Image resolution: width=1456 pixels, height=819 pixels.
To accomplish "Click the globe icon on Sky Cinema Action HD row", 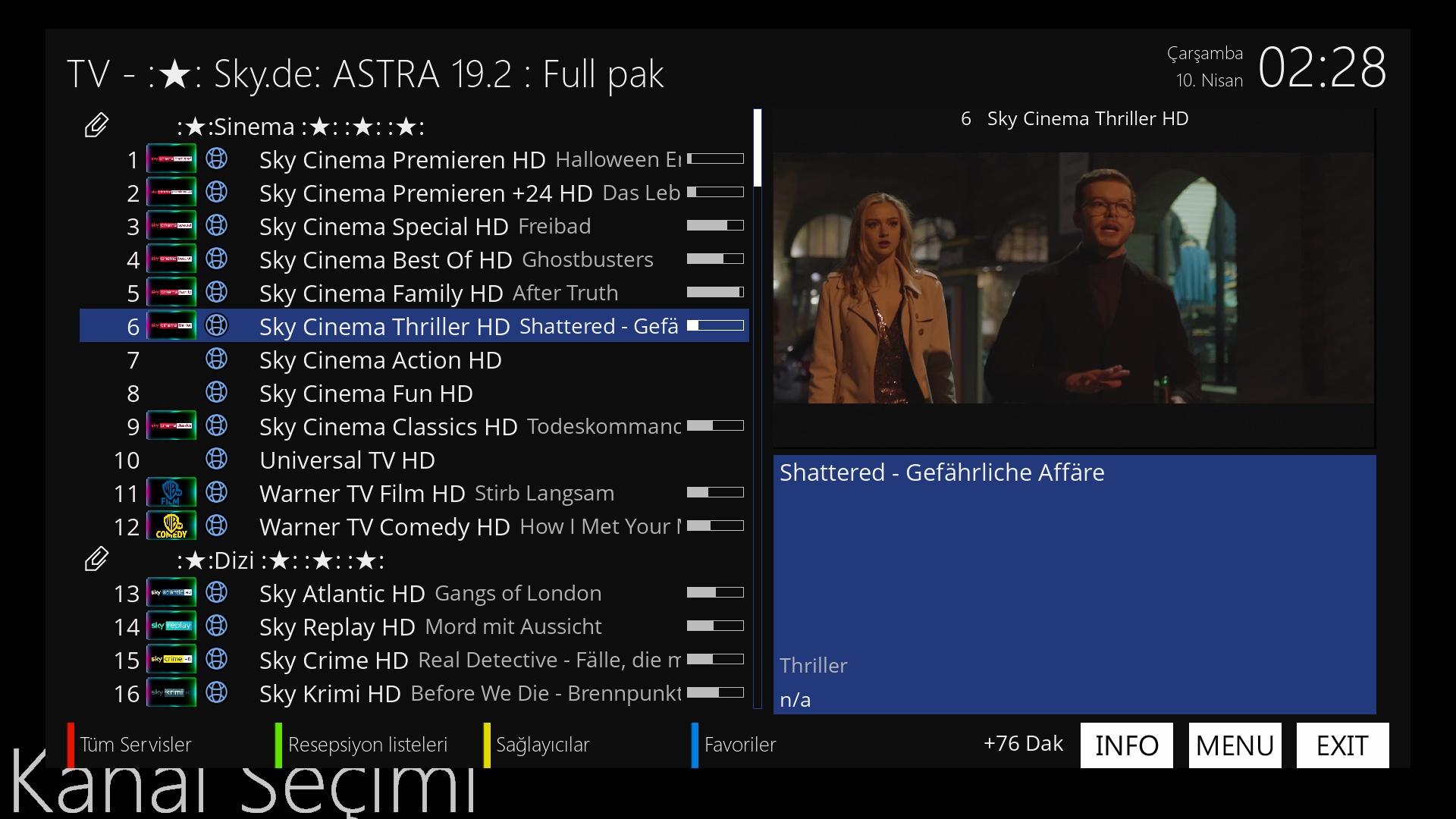I will [217, 359].
